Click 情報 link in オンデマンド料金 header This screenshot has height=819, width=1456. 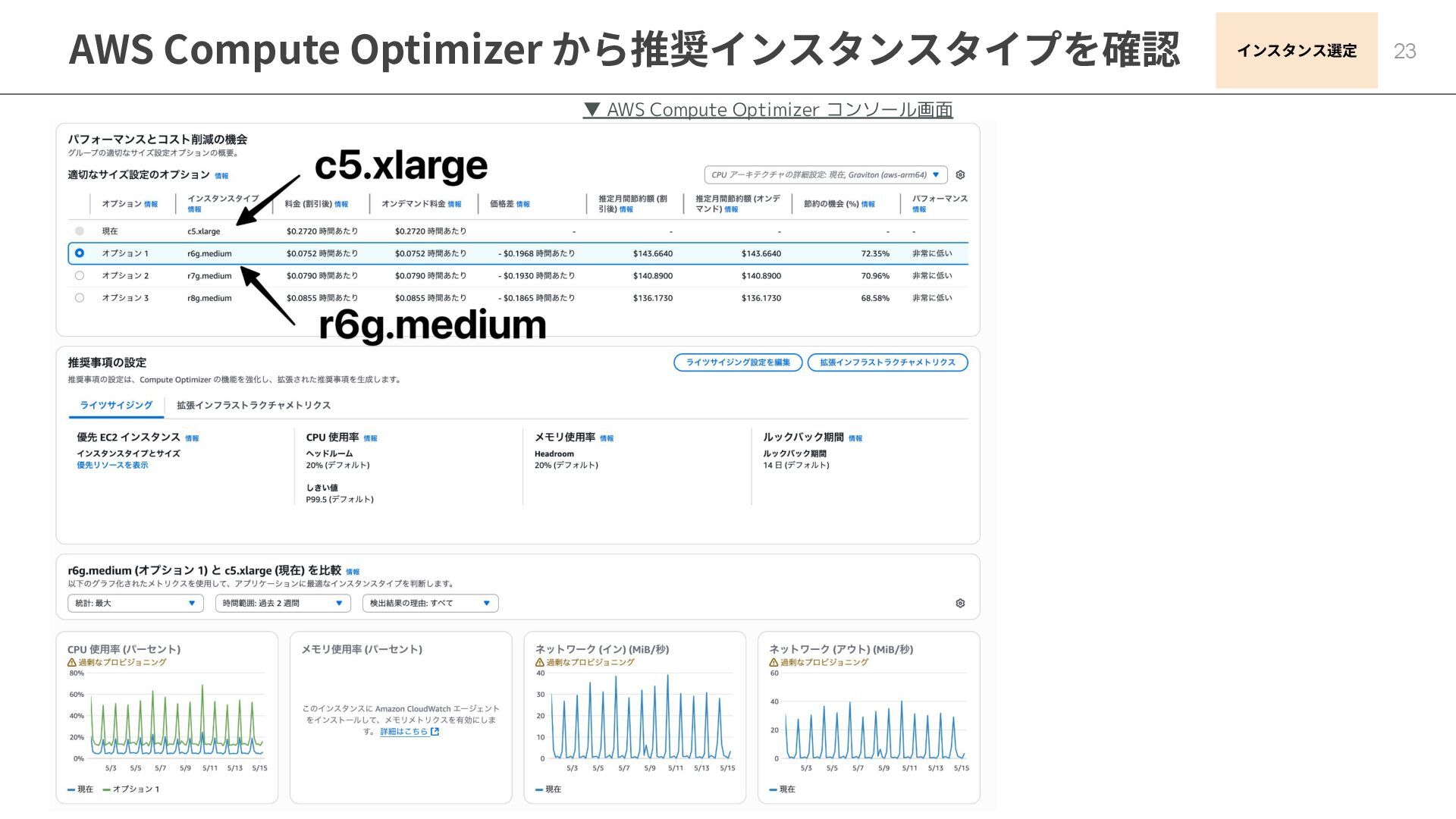point(454,205)
